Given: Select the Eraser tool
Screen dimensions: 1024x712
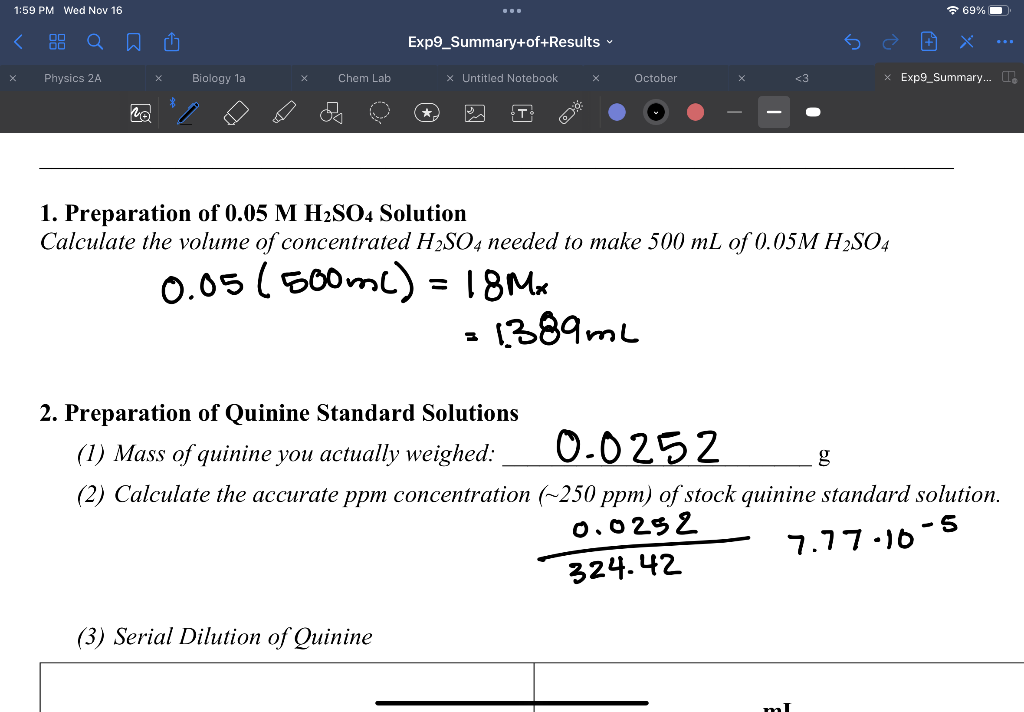Looking at the screenshot, I should click(x=236, y=112).
